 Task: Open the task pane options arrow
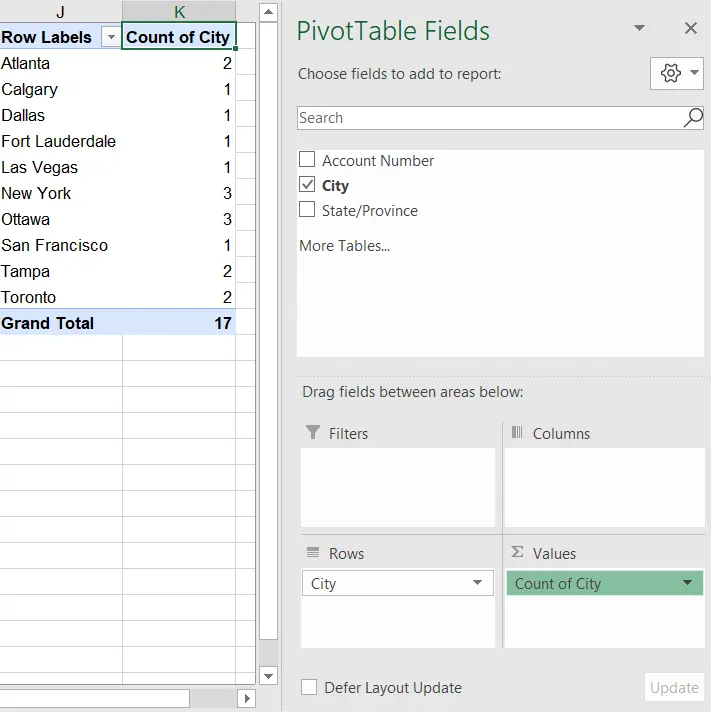coord(640,29)
